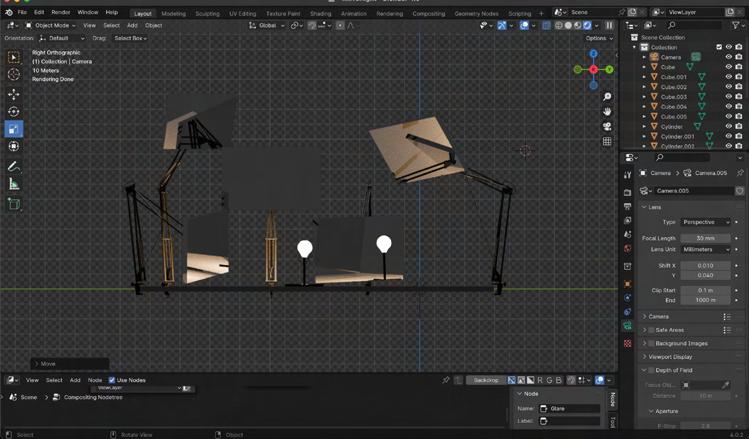Open the Render menu
This screenshot has width=749, height=439.
click(x=61, y=12)
